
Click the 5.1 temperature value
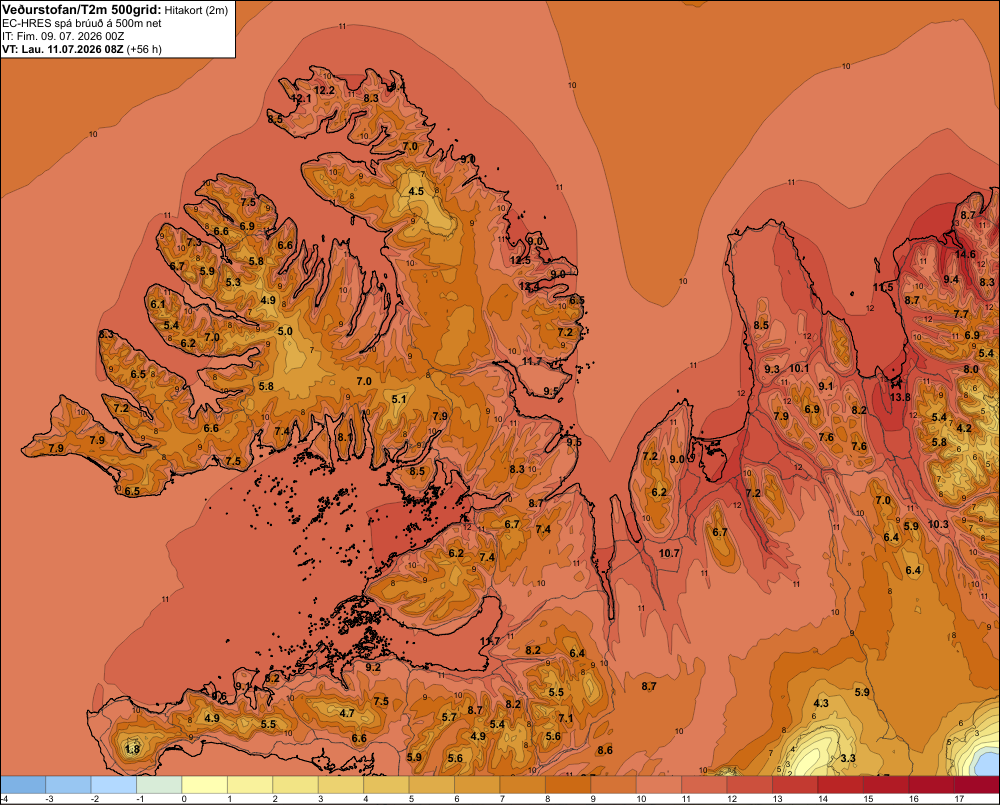399,399
